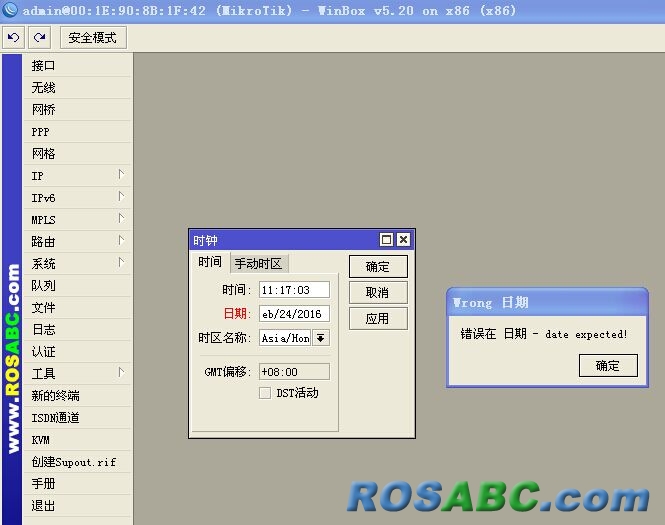Click the 日期 date input field
Screen dimensions: 665x525
point(294,314)
